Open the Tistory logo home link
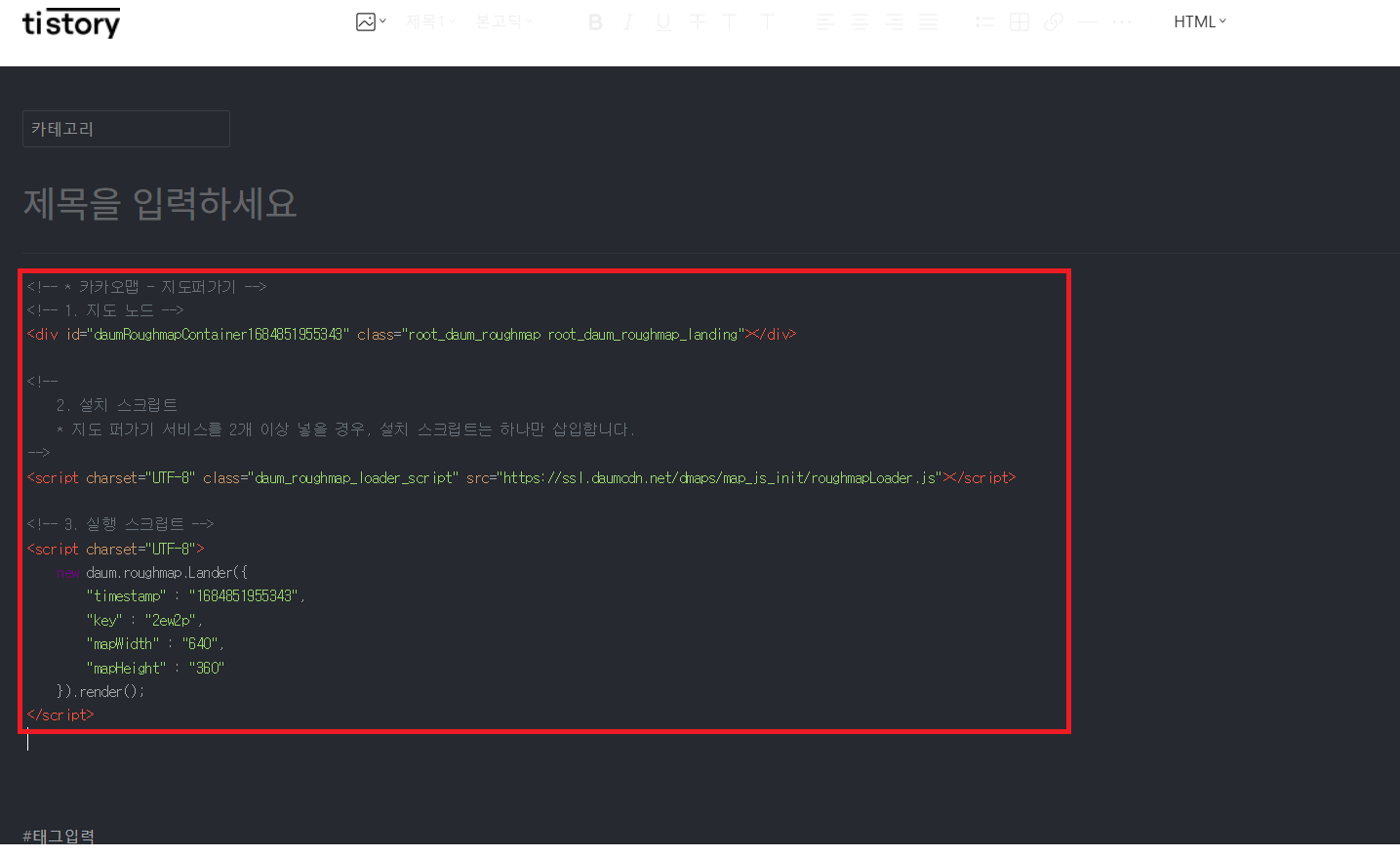1400x858 pixels. 70,22
